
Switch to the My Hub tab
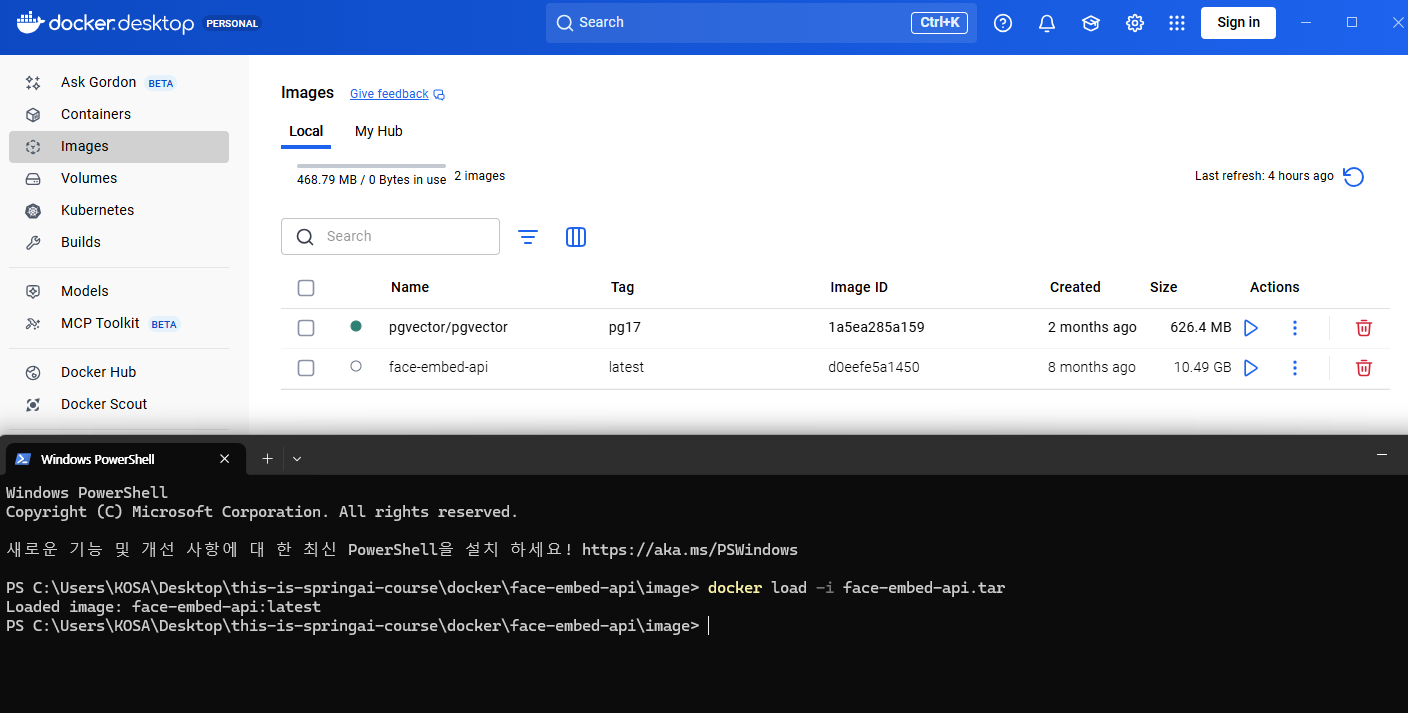[379, 131]
